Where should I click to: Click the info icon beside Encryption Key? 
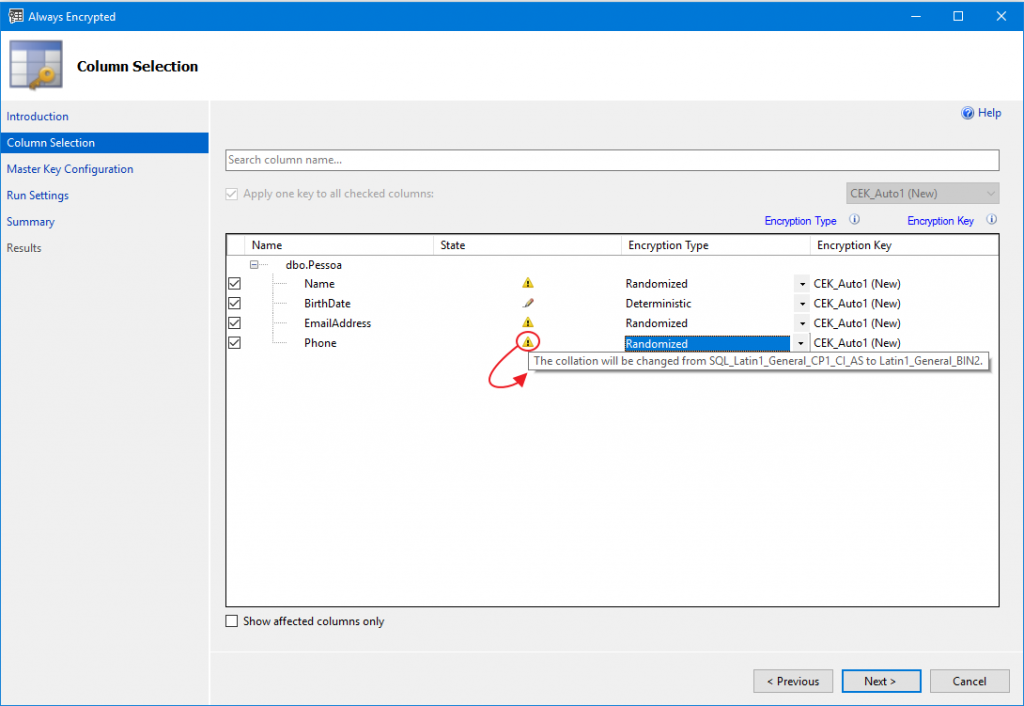pyautogui.click(x=991, y=220)
